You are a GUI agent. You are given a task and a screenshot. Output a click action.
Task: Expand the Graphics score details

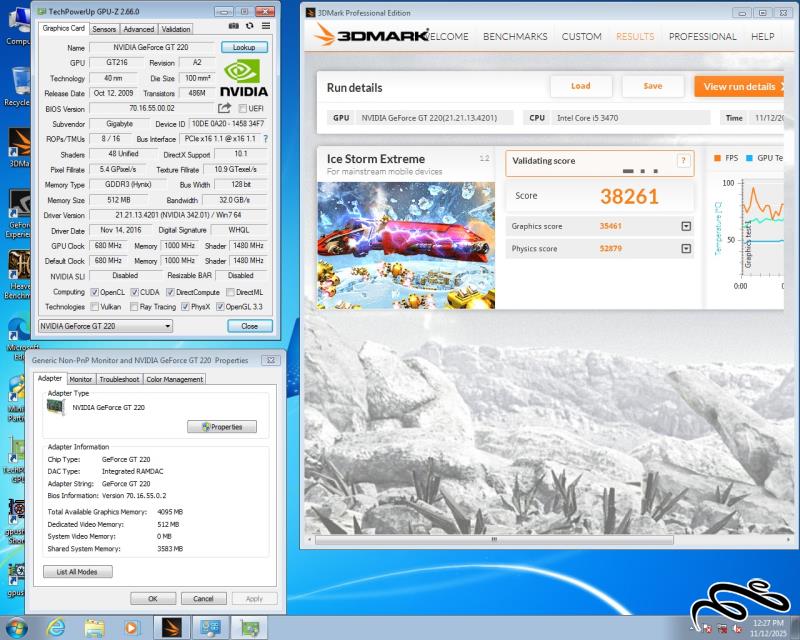click(x=686, y=226)
